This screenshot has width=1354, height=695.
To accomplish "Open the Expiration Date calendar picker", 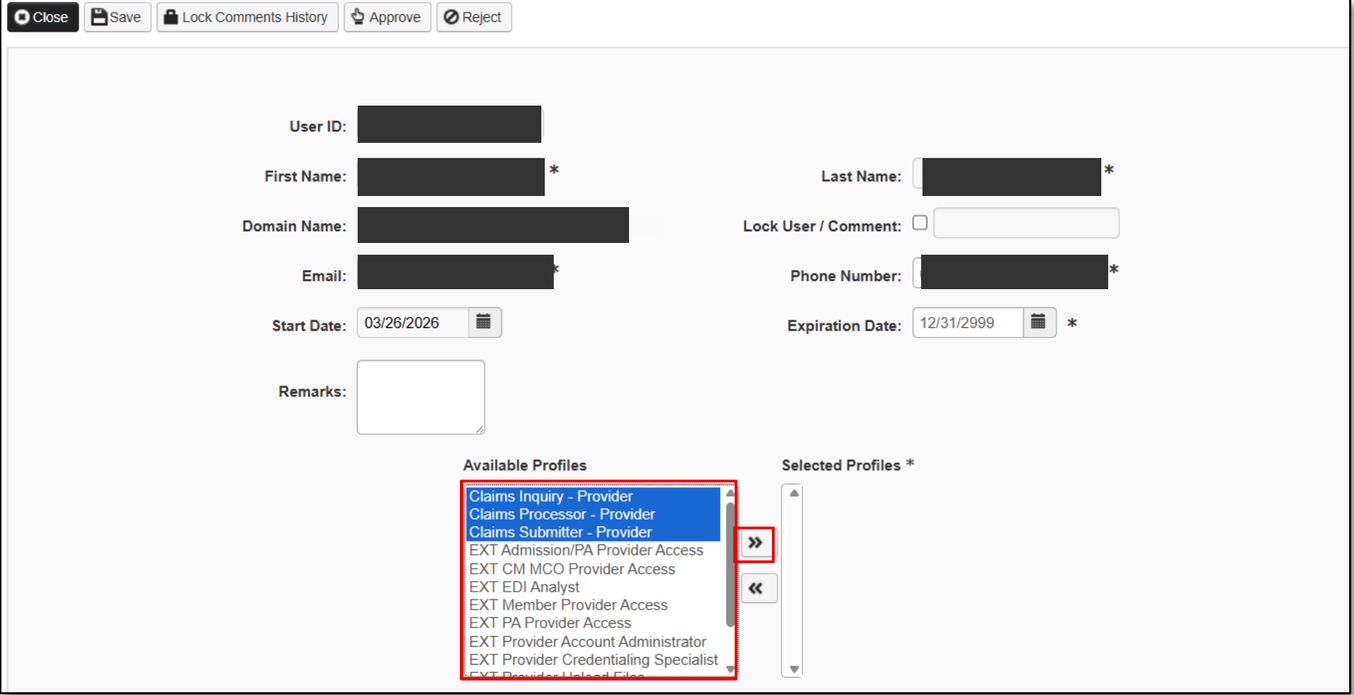I will coord(1039,322).
